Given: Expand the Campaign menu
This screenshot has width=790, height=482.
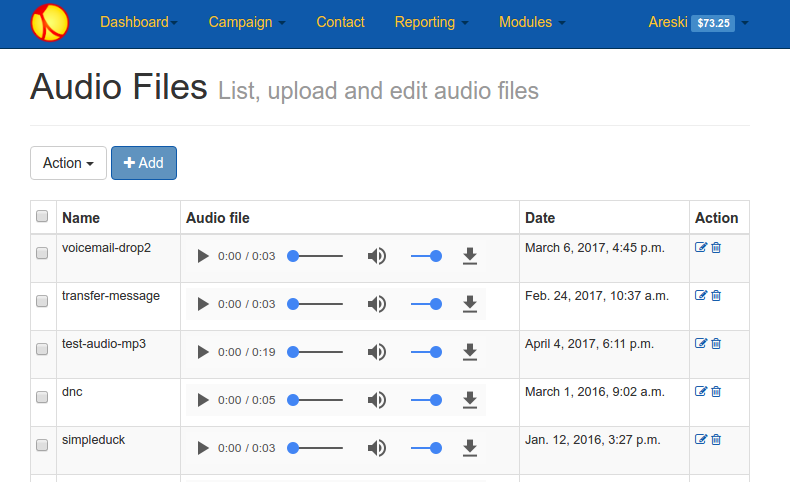Looking at the screenshot, I should click(247, 22).
